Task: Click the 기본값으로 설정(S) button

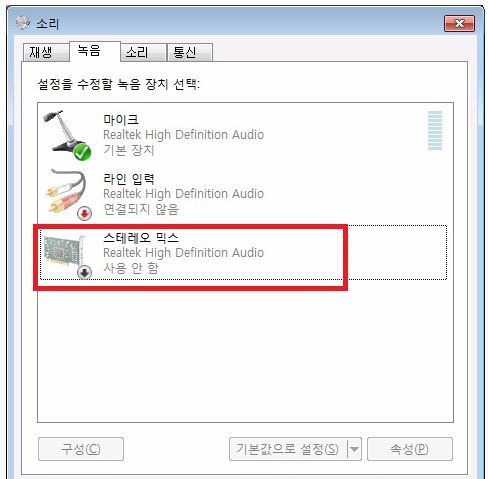Action: [288, 449]
